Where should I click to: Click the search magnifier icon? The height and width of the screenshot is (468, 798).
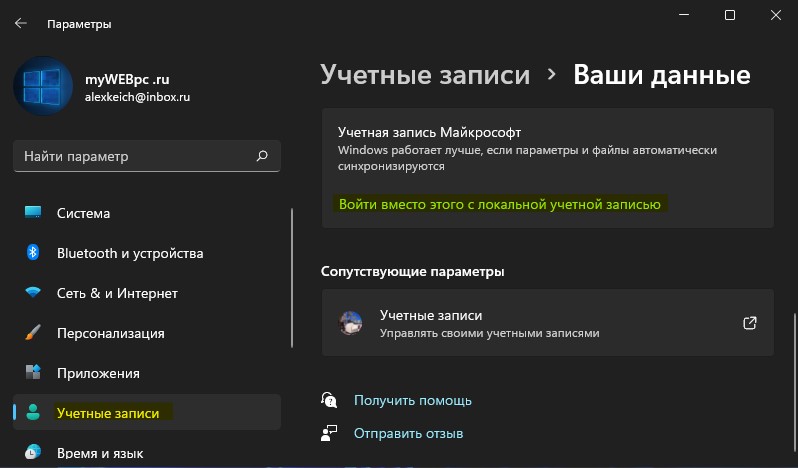point(262,156)
